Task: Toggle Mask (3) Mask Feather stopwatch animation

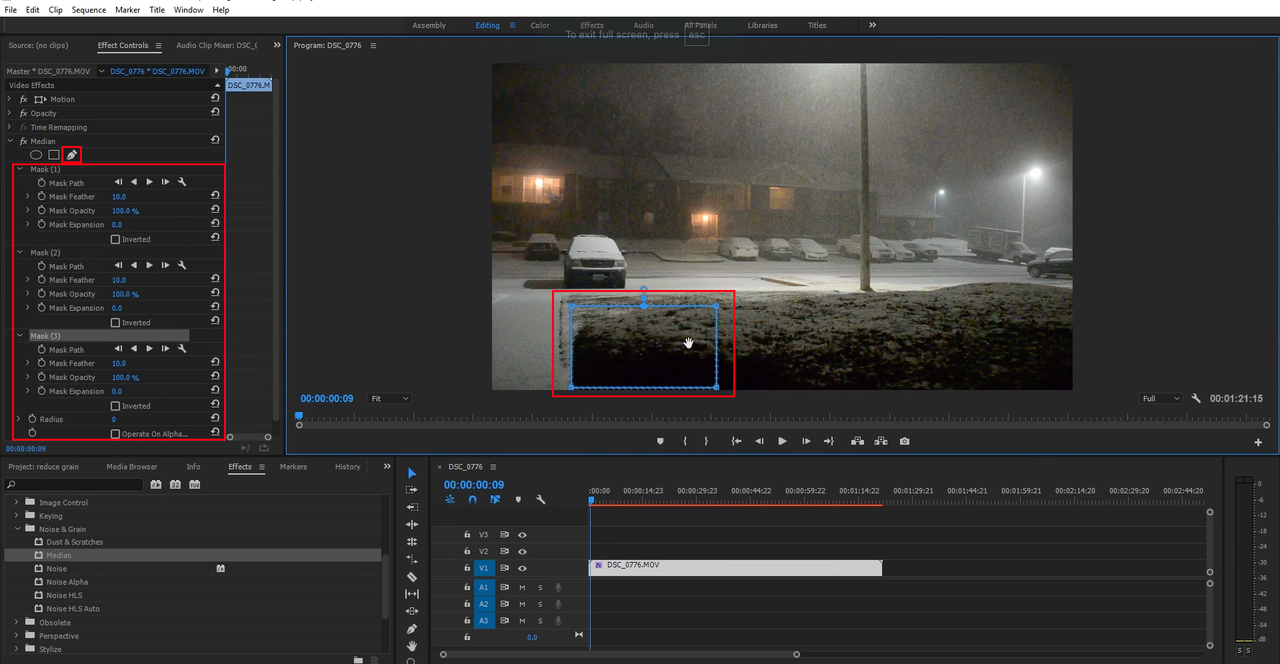Action: pyautogui.click(x=42, y=364)
